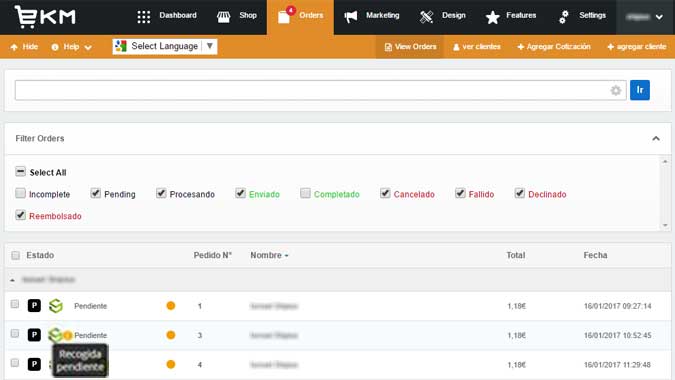Click date 16/01/2017 09:27:14
Viewport: 675px width, 380px height.
click(618, 306)
